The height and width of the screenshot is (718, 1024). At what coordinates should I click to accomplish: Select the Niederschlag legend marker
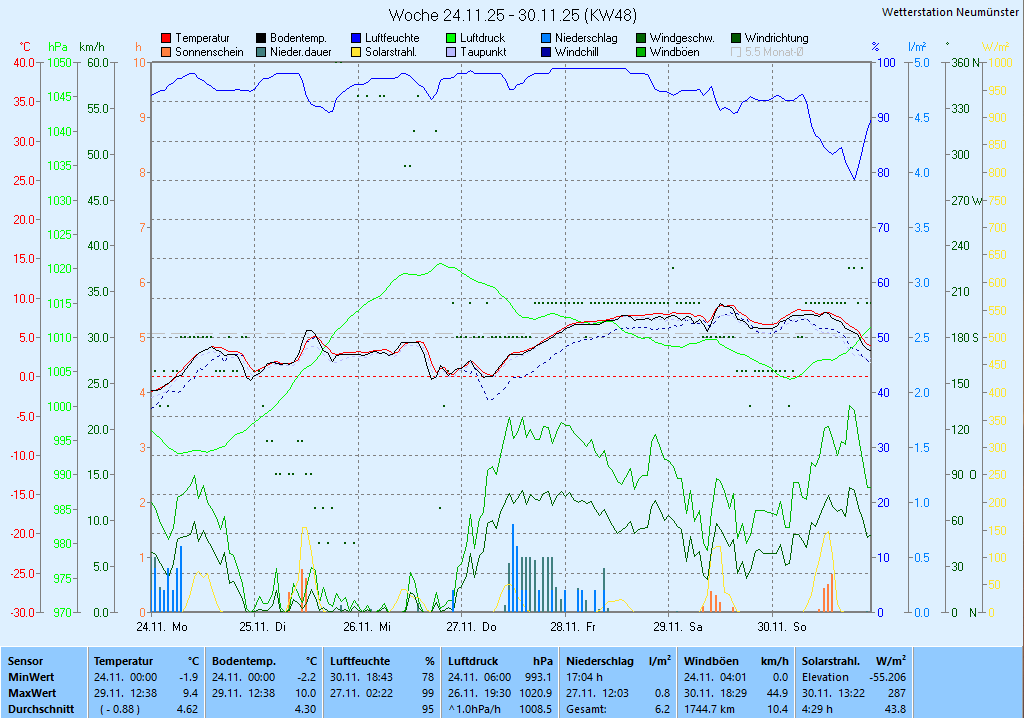pos(546,38)
